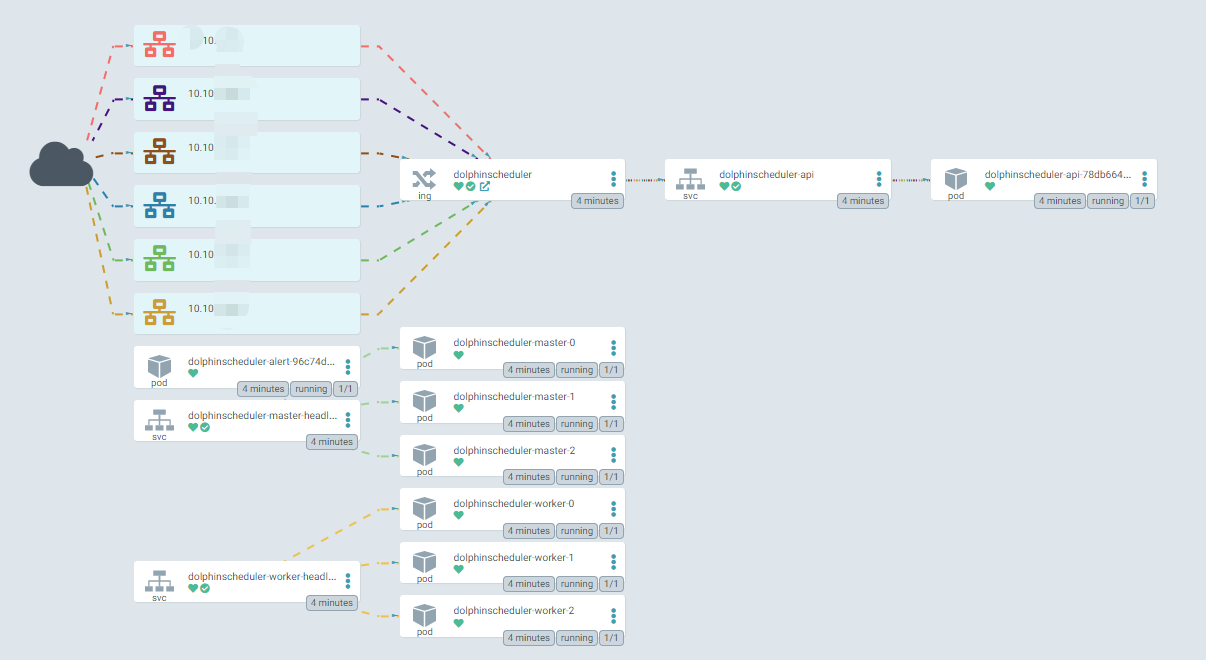Select the blue network node icon

(x=159, y=205)
